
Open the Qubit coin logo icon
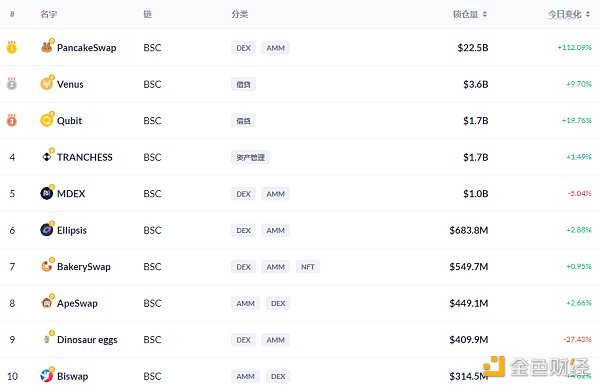coord(47,121)
